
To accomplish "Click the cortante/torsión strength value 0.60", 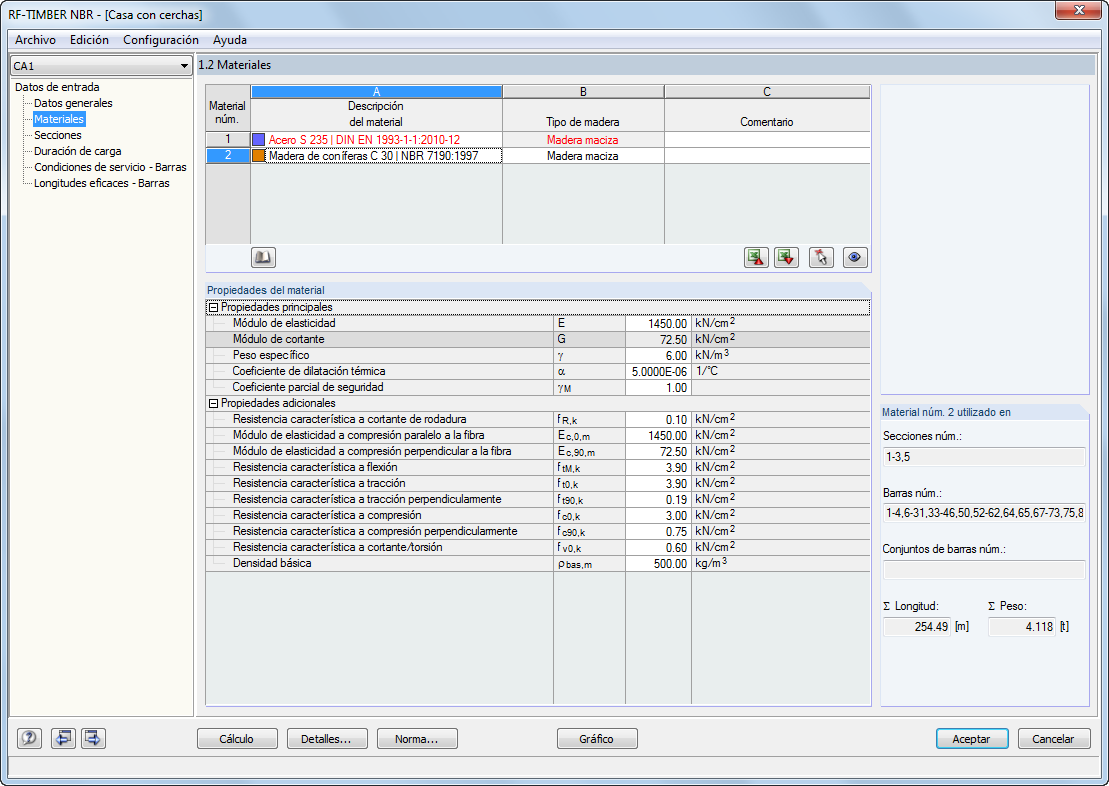I will (x=658, y=548).
